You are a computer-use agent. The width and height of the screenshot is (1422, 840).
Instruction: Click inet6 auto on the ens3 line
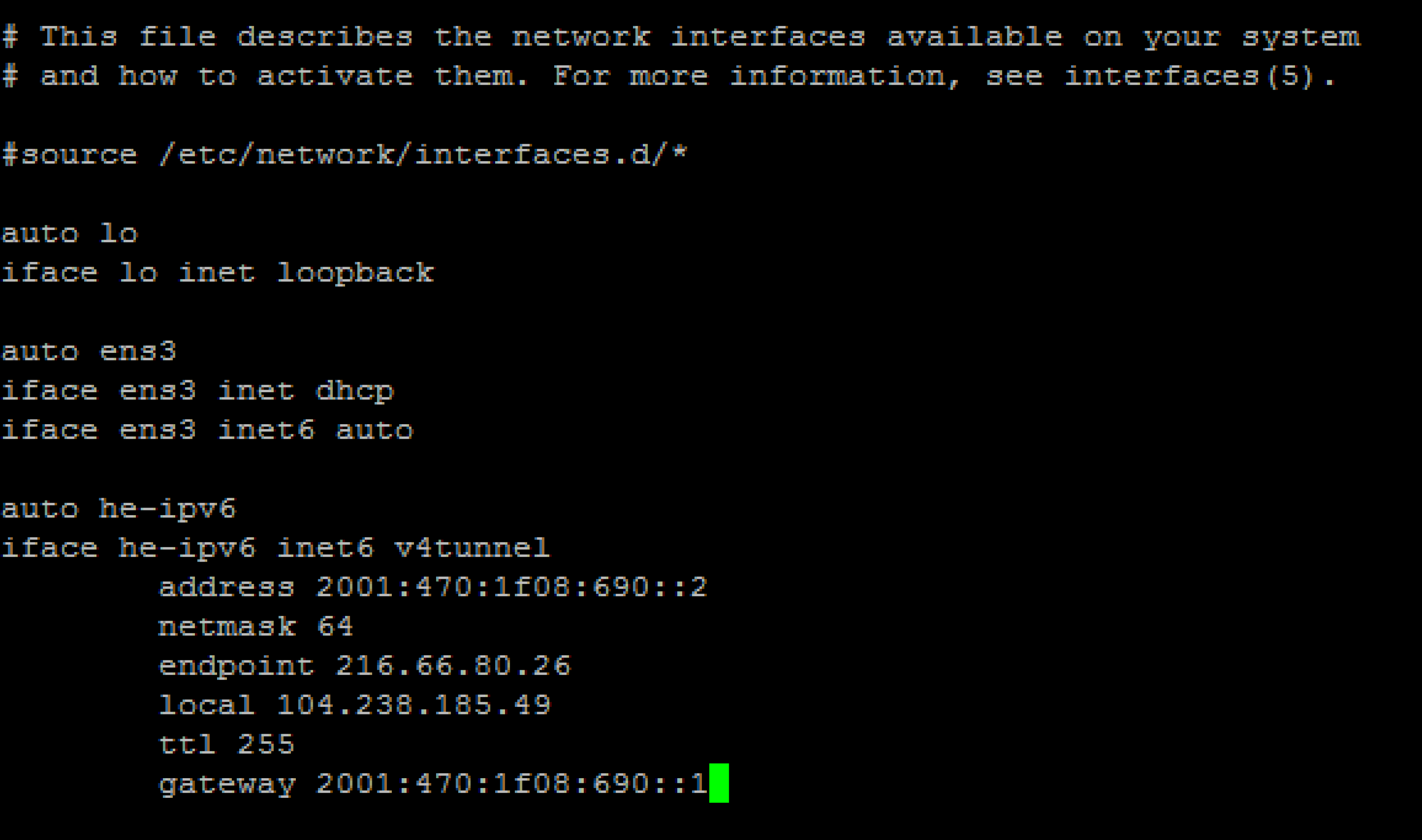316,430
